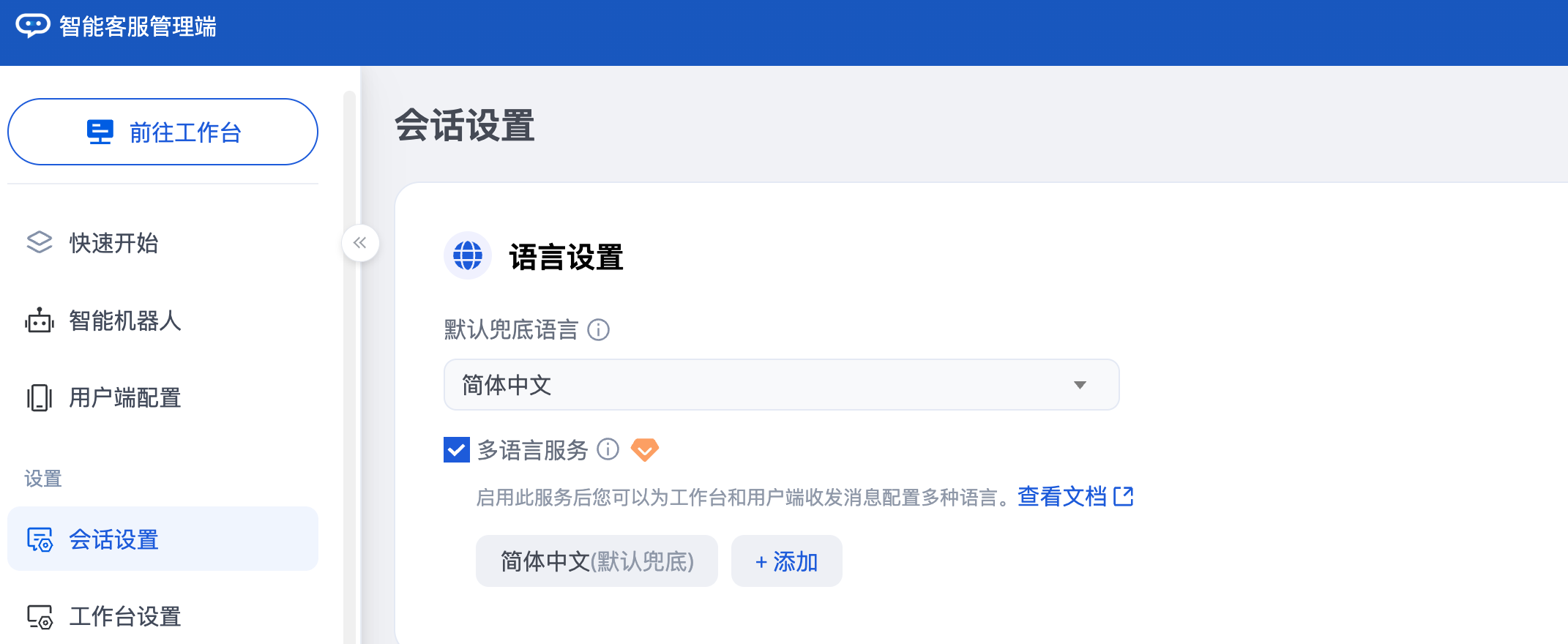
Task: Click the globe icon beside 语言设置
Action: coord(468,256)
